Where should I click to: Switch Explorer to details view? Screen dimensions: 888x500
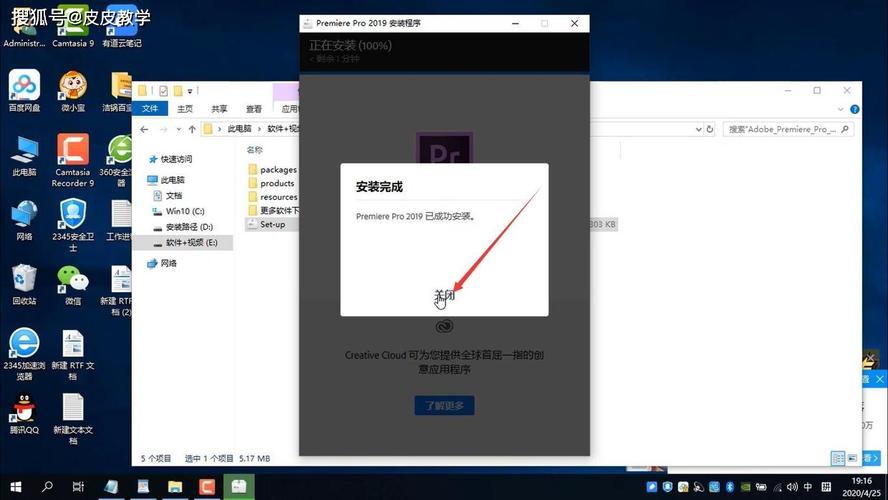pyautogui.click(x=838, y=458)
